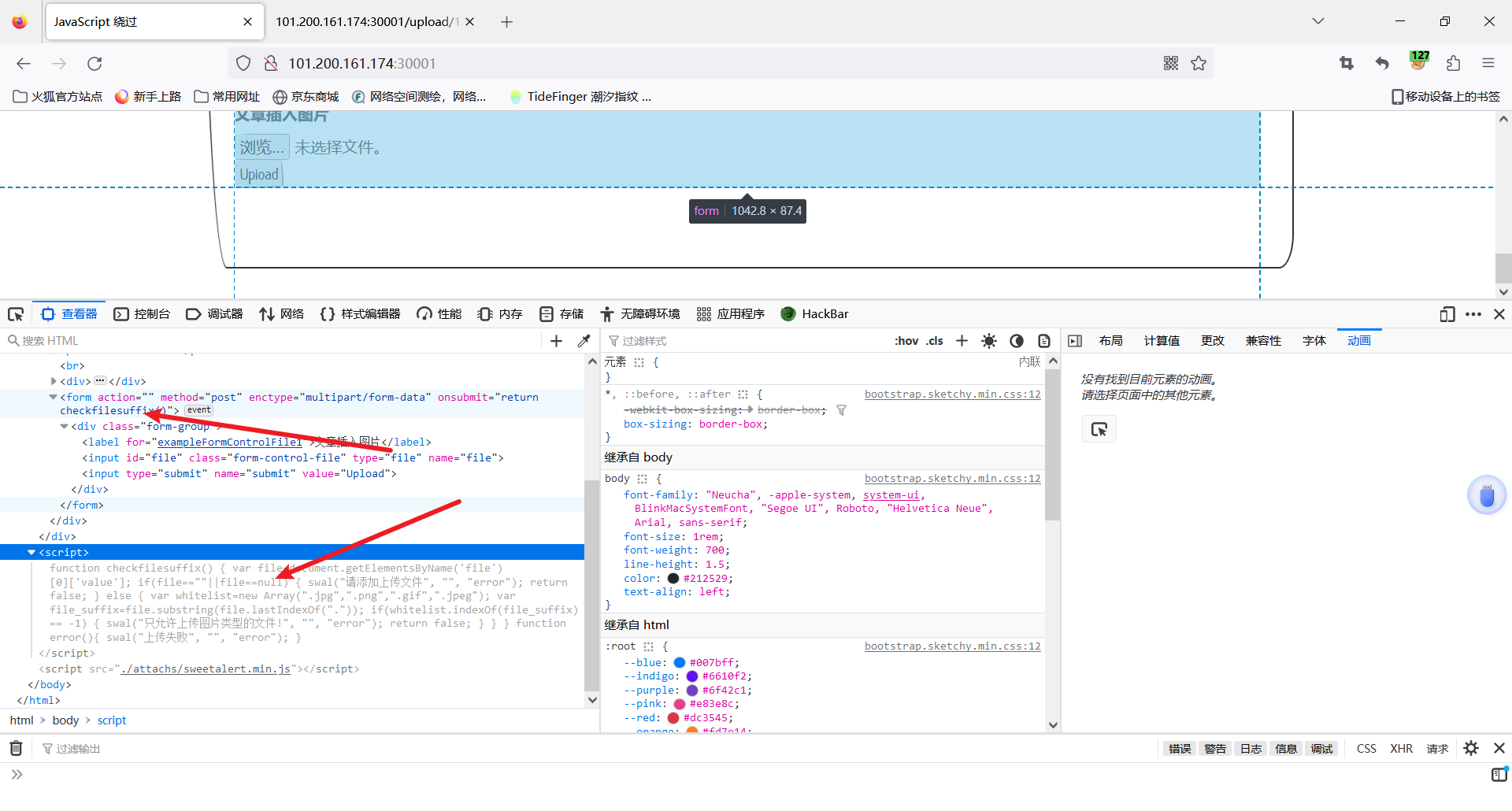Collapse the selected script node
Viewport: 1512px width, 811px height.
pyautogui.click(x=31, y=553)
